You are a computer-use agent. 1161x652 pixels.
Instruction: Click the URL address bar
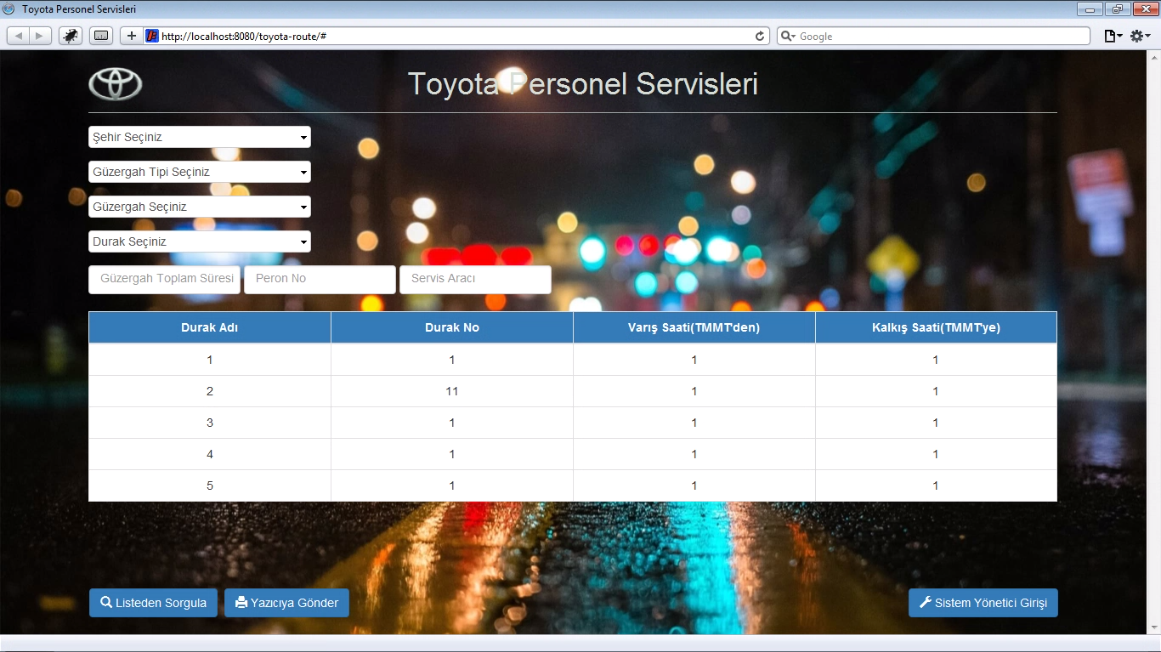click(455, 36)
